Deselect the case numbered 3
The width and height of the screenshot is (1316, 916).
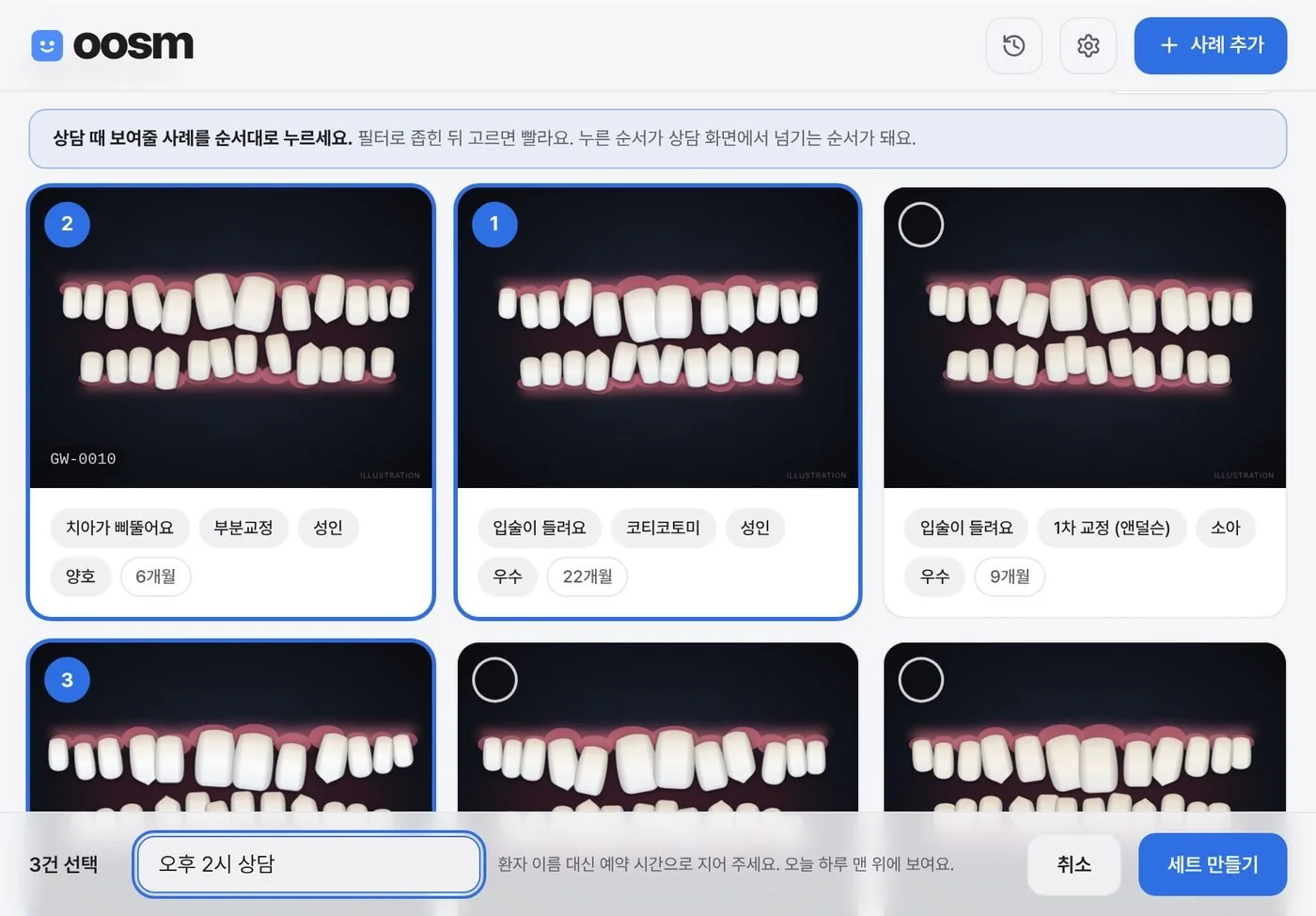(x=67, y=679)
